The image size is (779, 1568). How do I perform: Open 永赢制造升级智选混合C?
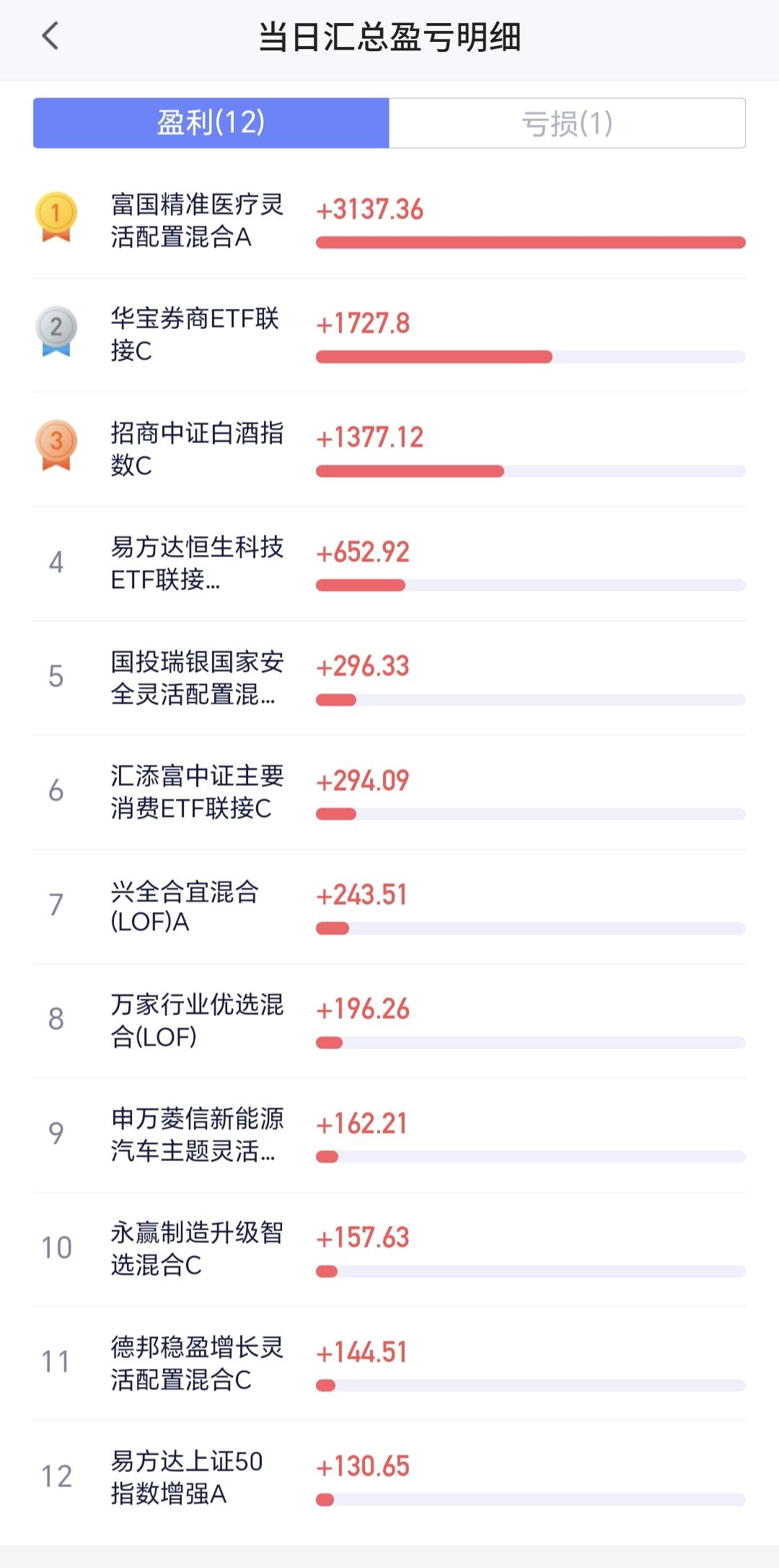[389, 1249]
